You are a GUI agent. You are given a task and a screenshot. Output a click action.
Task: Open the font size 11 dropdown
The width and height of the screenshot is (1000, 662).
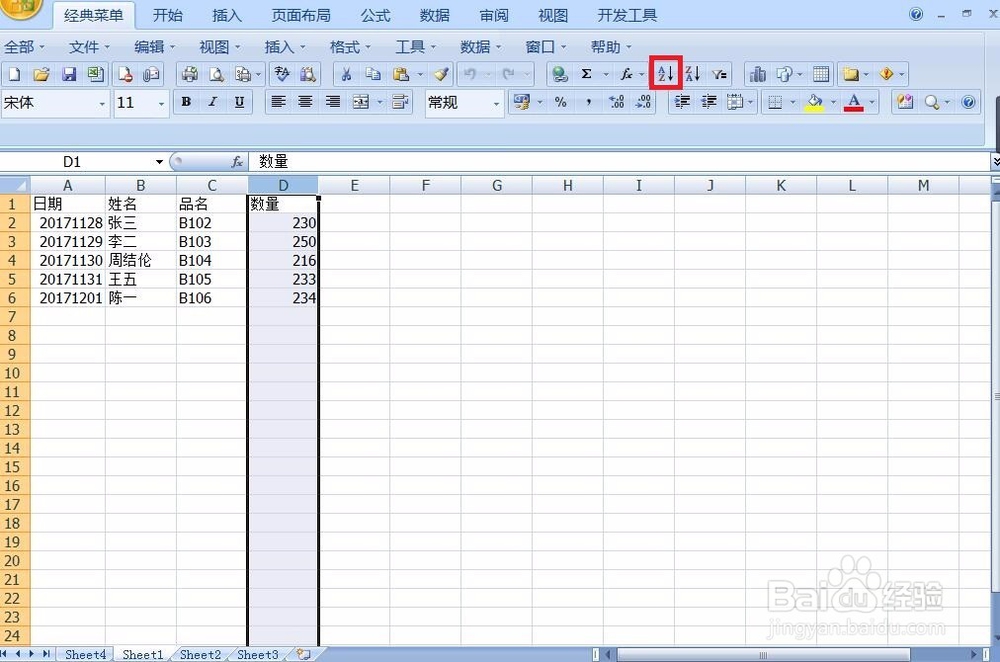click(x=161, y=103)
